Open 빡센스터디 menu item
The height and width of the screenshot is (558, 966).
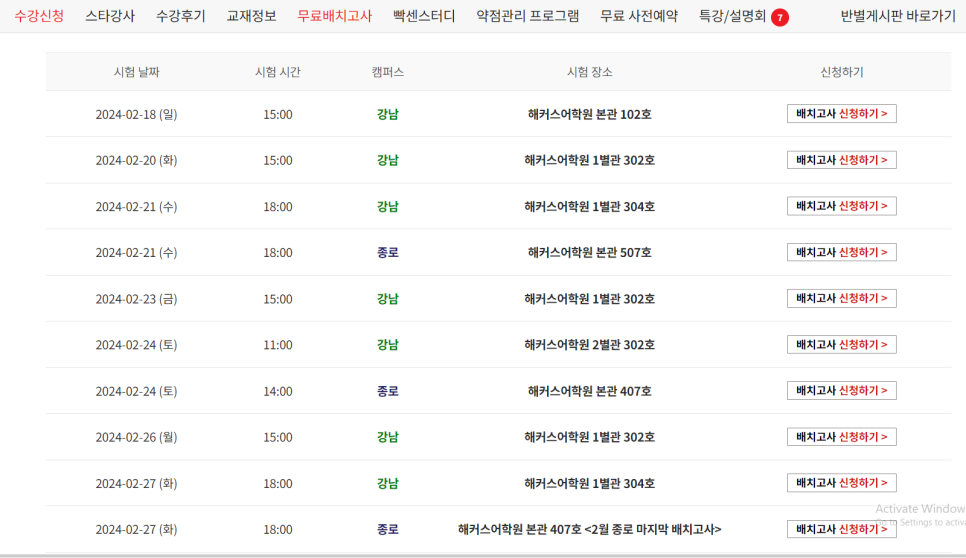tap(424, 16)
